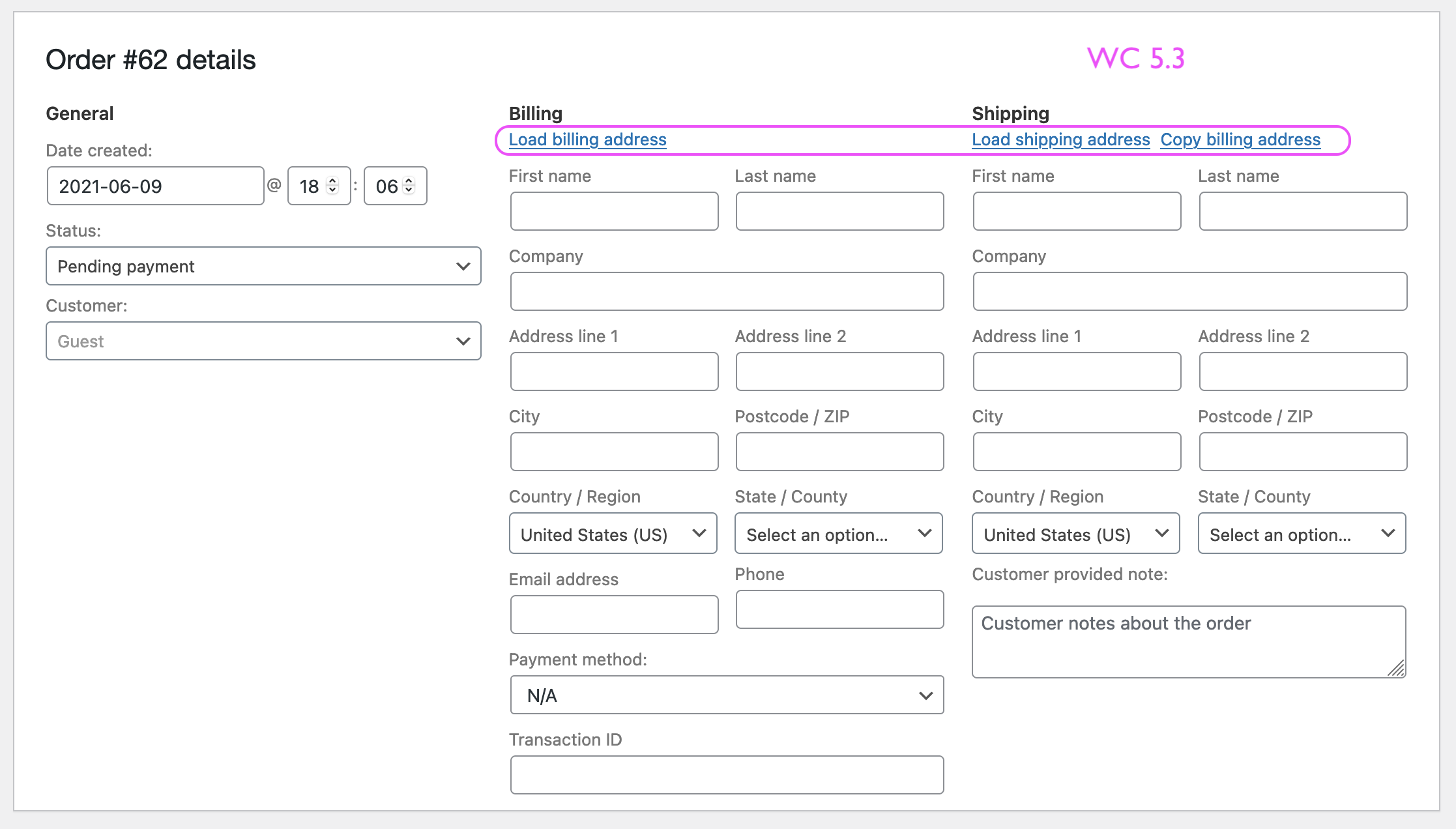Focus the shipping Postcode / ZIP field

[x=1303, y=452]
